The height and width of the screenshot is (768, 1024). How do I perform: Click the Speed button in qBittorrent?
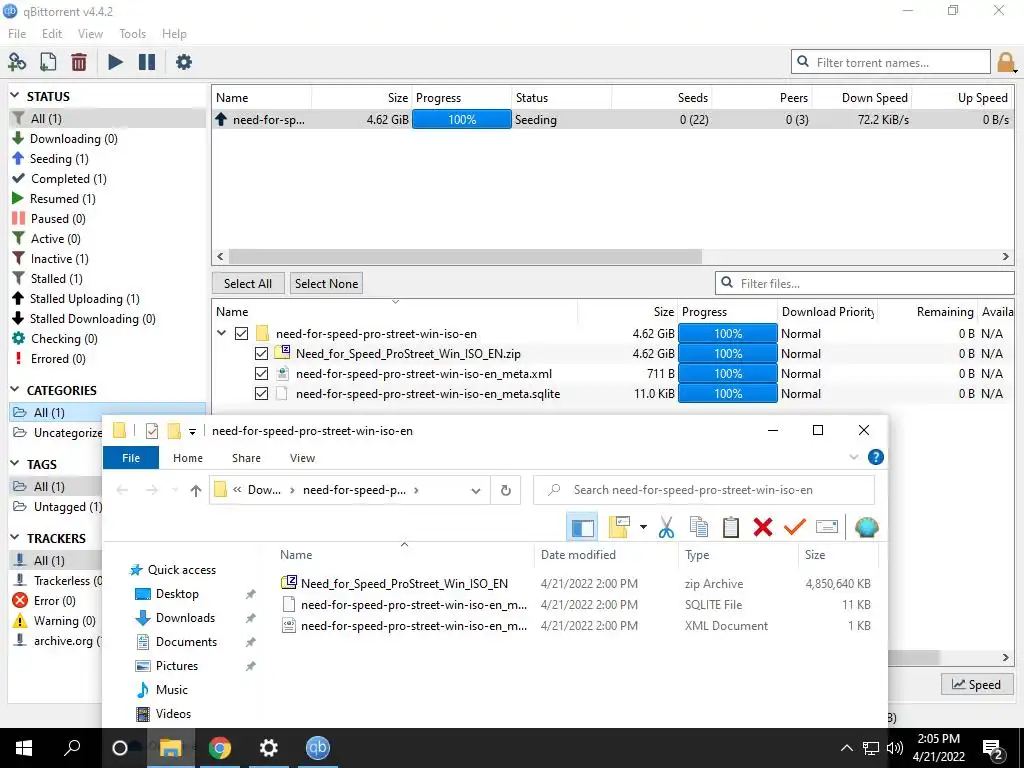(x=976, y=684)
